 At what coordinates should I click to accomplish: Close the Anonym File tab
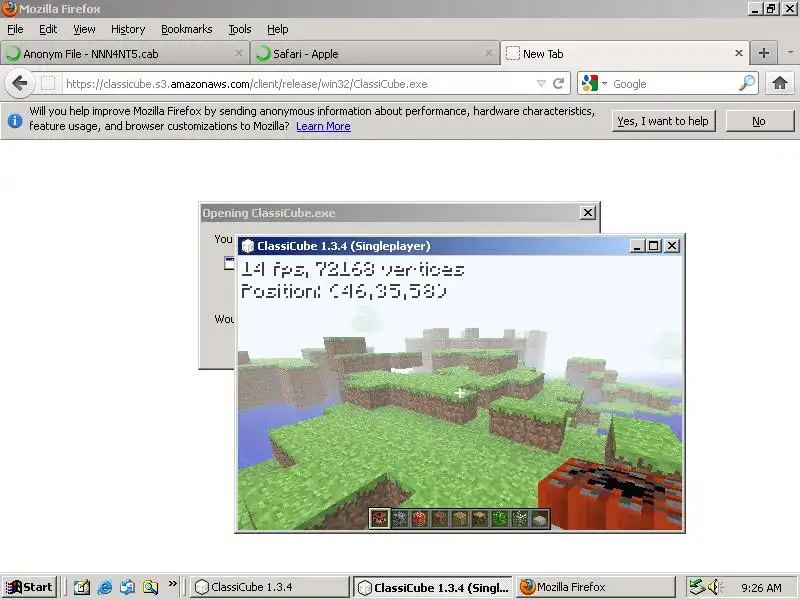(238, 53)
